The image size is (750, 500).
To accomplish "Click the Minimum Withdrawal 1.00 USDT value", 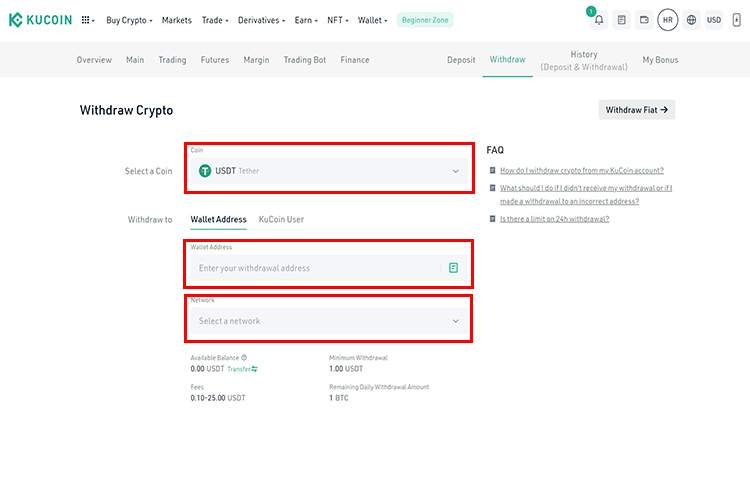I will click(x=346, y=369).
